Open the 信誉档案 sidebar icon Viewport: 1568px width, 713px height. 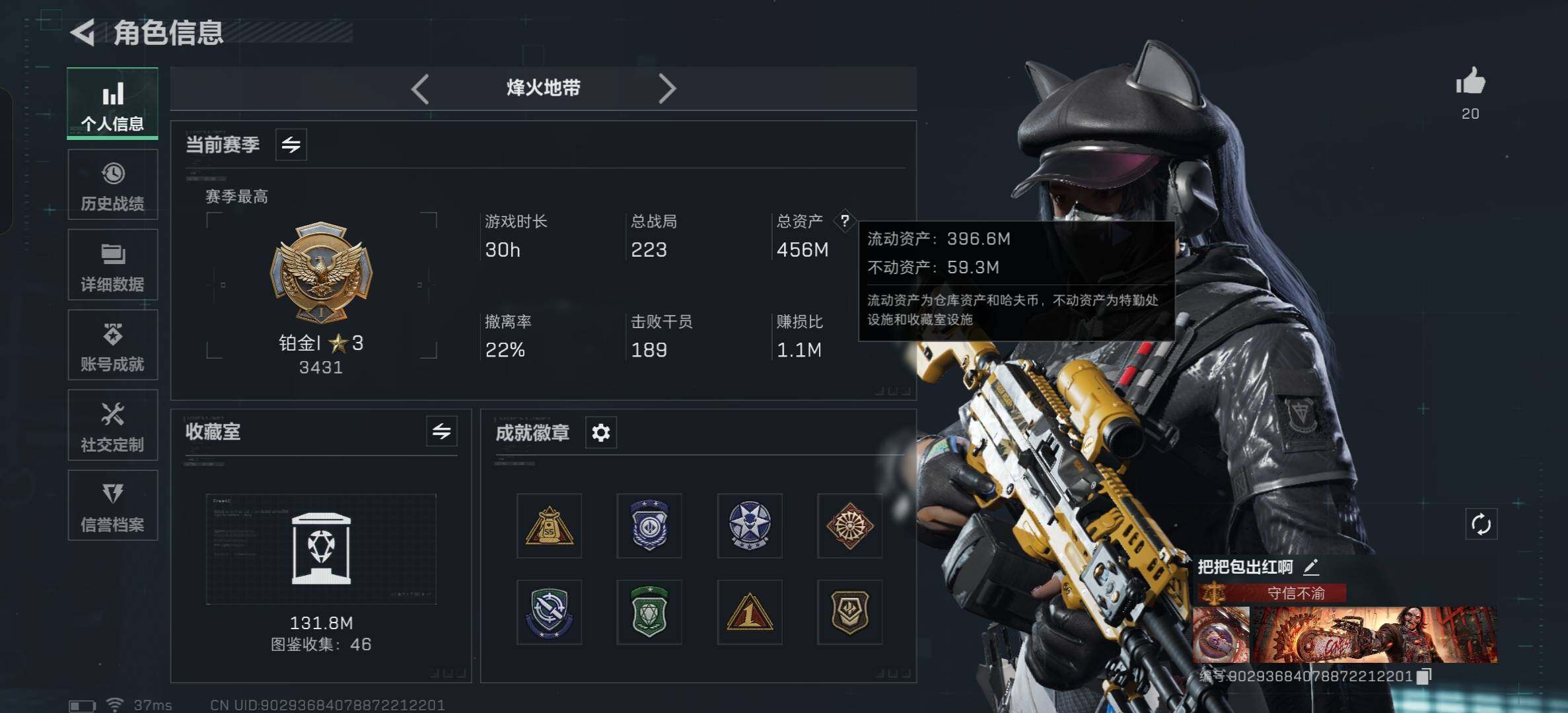(x=112, y=506)
